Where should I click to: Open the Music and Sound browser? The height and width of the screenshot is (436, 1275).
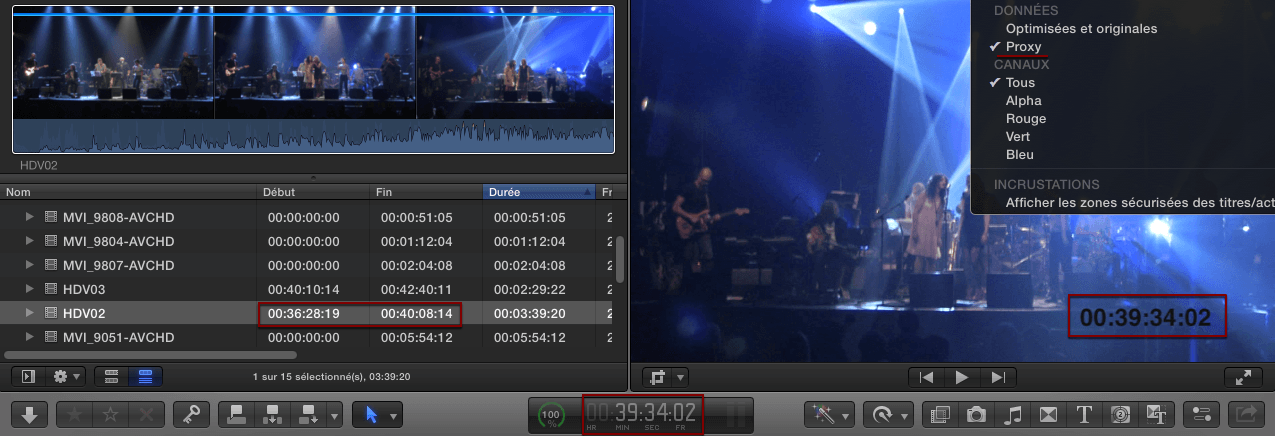tap(1012, 414)
